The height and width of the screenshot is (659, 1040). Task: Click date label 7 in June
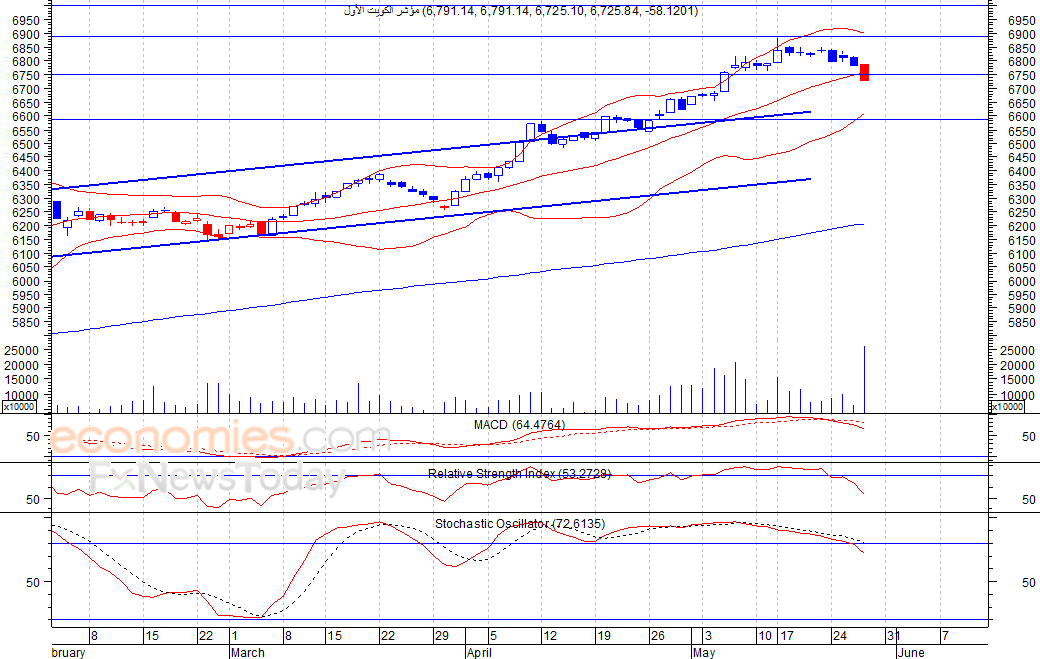pos(945,636)
